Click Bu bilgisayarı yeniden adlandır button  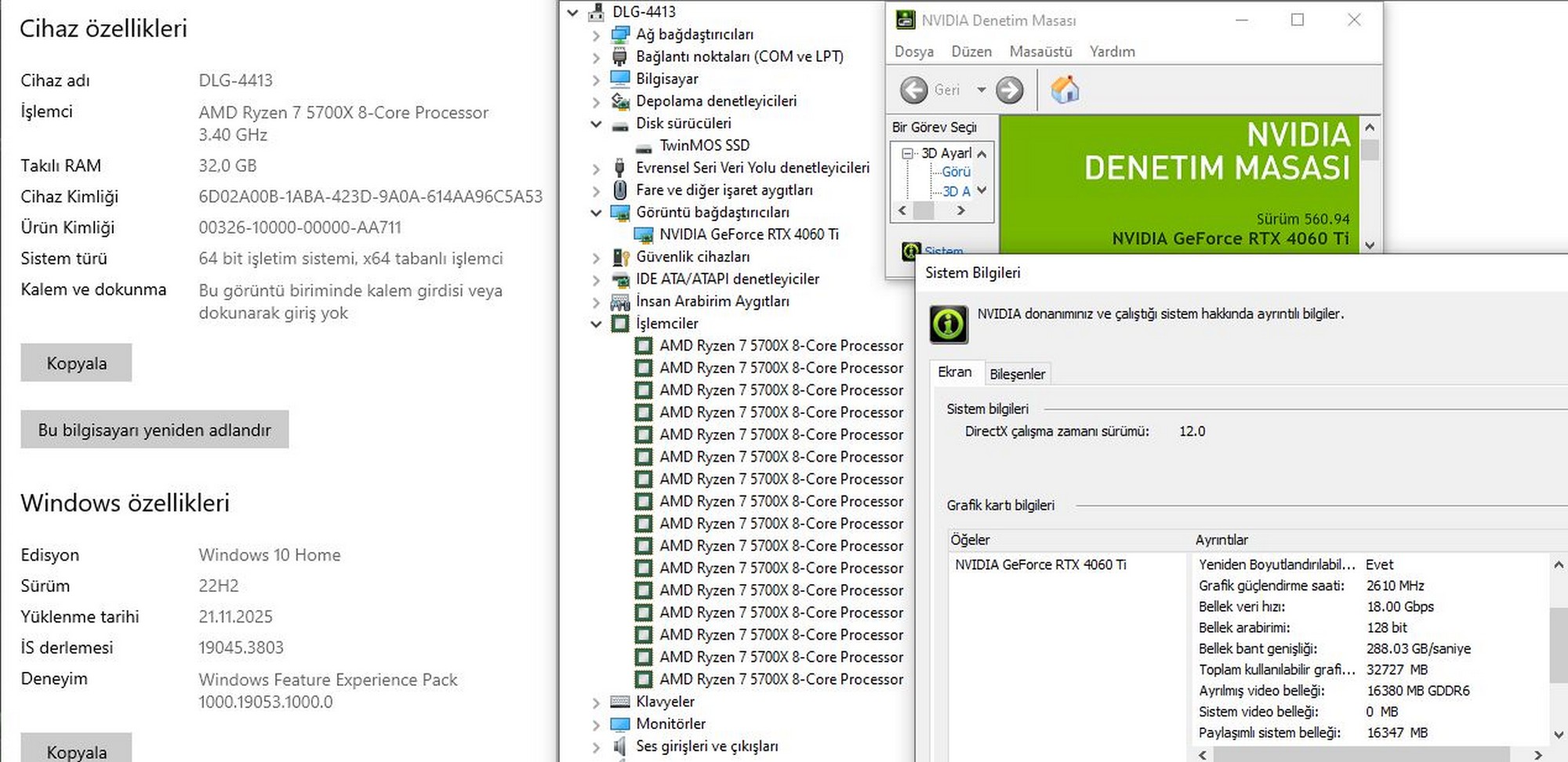(x=154, y=430)
